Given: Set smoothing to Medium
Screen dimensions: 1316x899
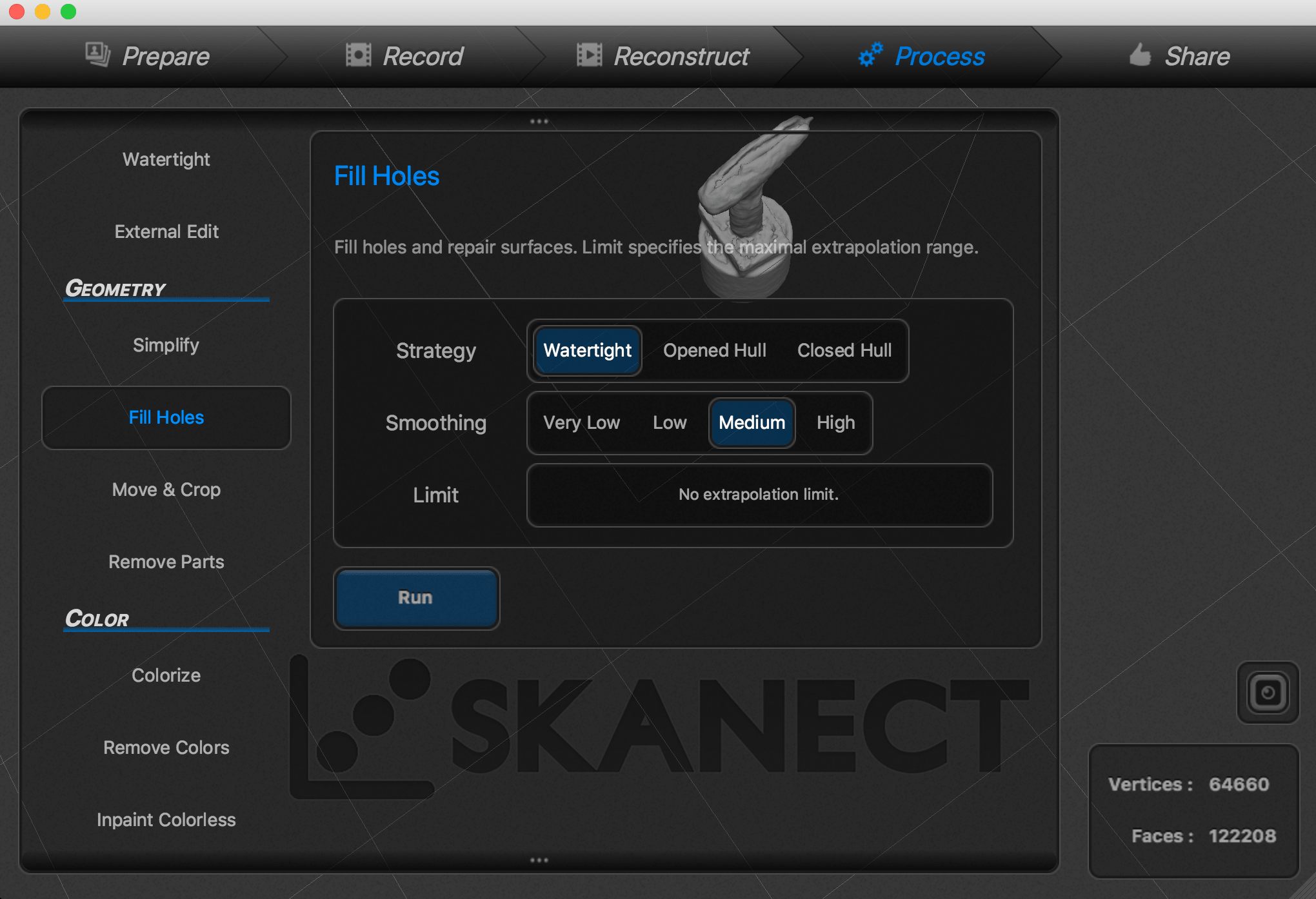Looking at the screenshot, I should pyautogui.click(x=752, y=422).
